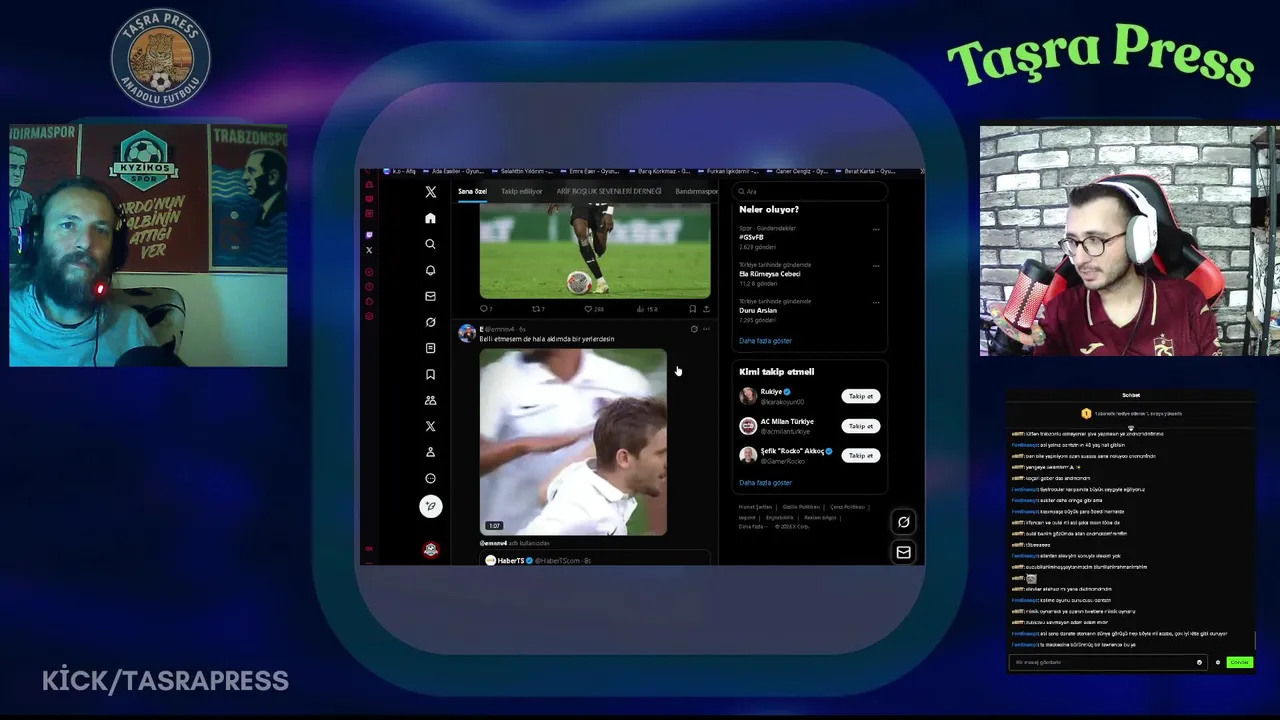Open Çerez Politikası footer link
This screenshot has width=1280, height=720.
tap(847, 507)
